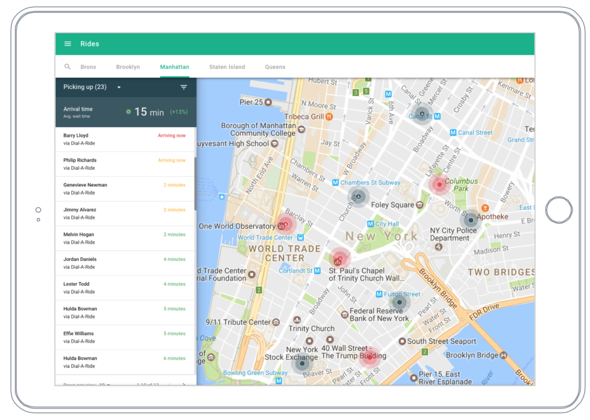Image resolution: width=590 pixels, height=420 pixels.
Task: Click the City Hall subway icon
Action: click(x=370, y=224)
